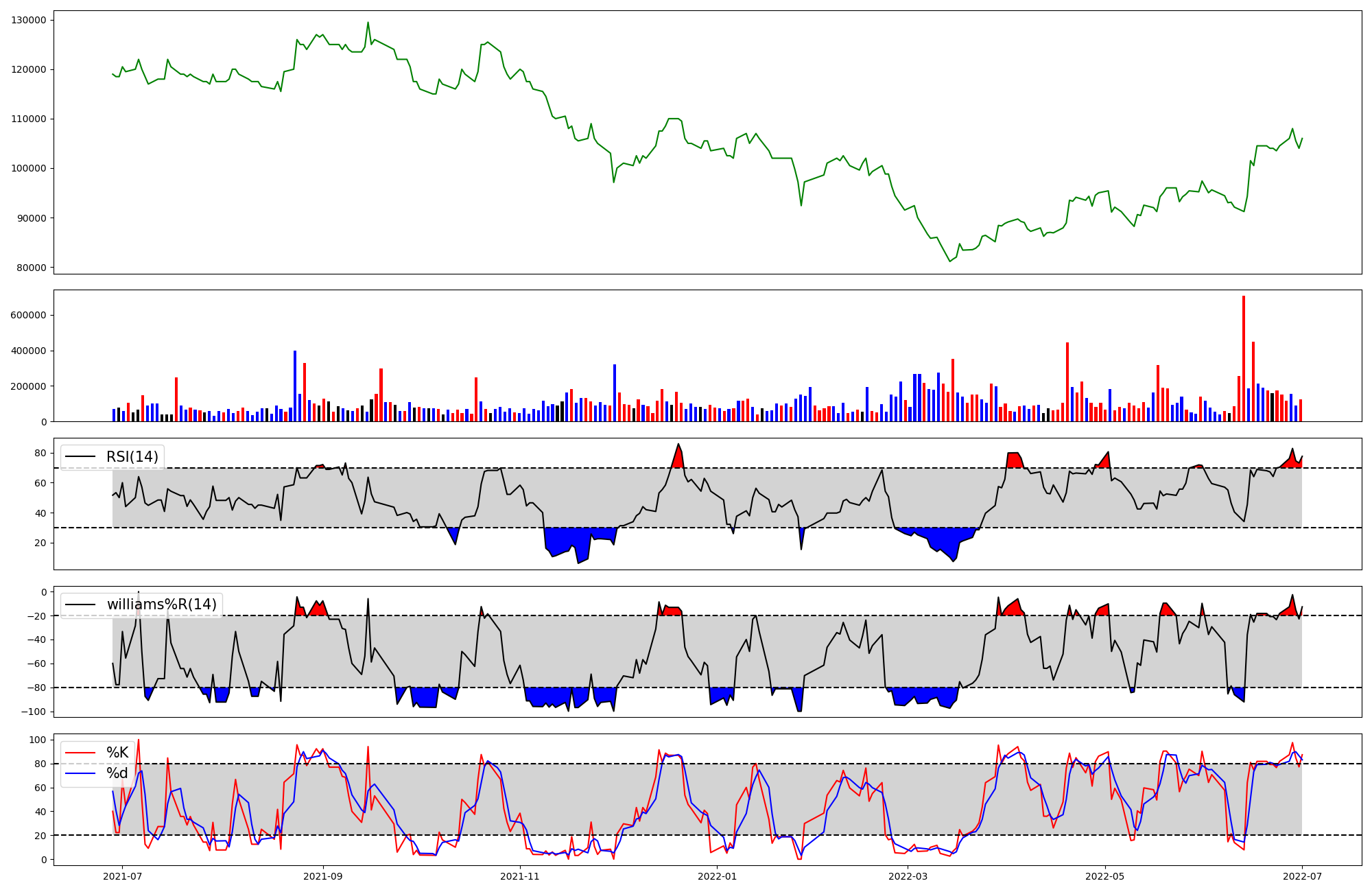This screenshot has width=1372, height=892.
Task: Click the RSI(14) legend label
Action: 132,457
